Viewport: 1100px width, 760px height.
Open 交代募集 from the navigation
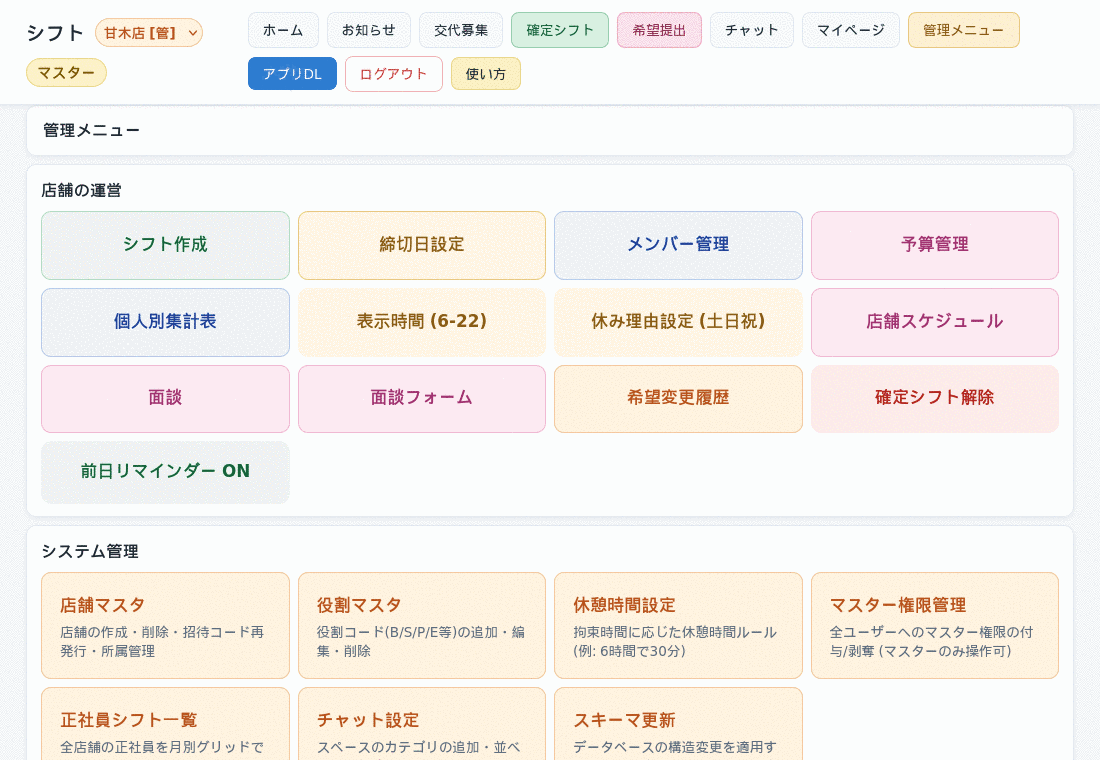[461, 30]
